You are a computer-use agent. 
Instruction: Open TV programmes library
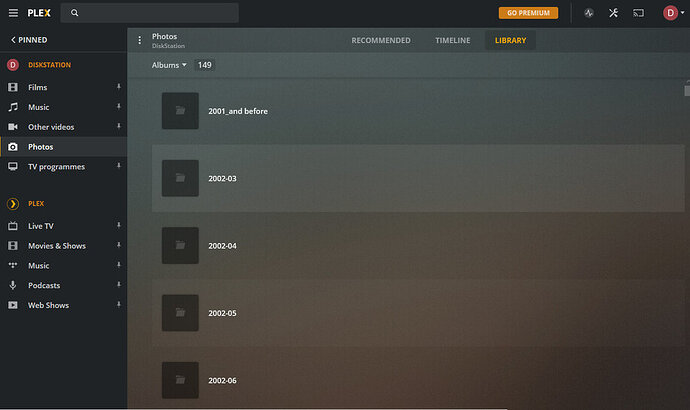(56, 166)
